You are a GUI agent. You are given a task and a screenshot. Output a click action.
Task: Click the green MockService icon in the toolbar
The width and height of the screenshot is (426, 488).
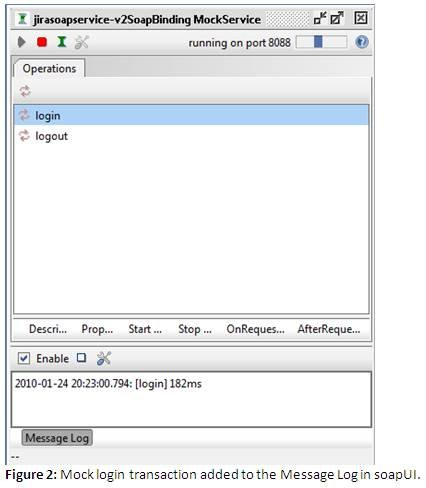point(62,42)
